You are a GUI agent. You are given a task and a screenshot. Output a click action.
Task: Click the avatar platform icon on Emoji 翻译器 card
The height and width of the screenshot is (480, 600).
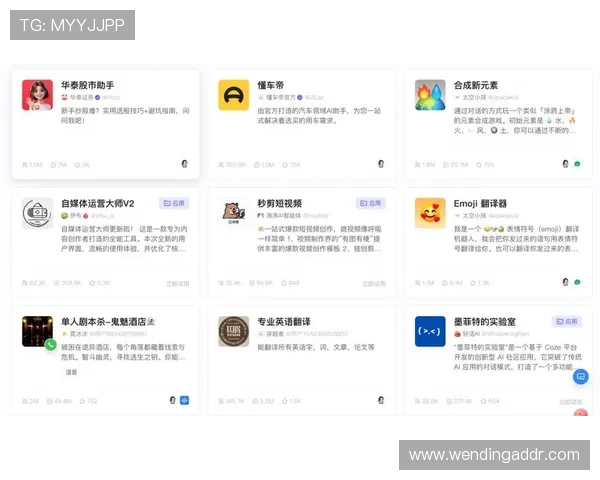[x=566, y=282]
